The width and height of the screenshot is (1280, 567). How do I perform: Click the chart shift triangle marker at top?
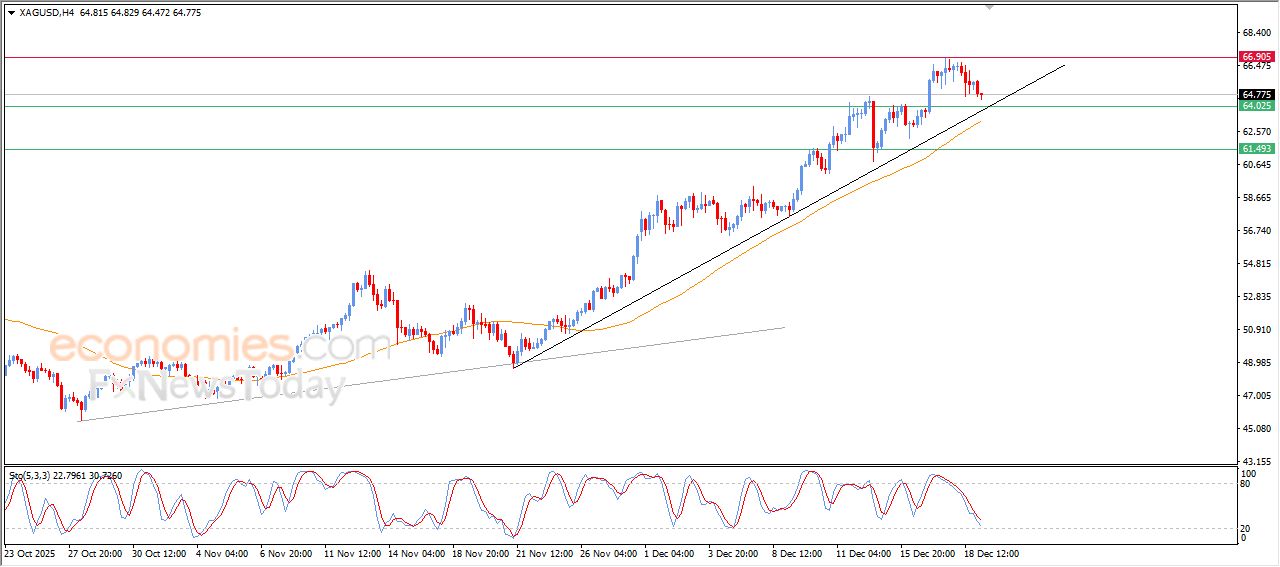click(989, 8)
